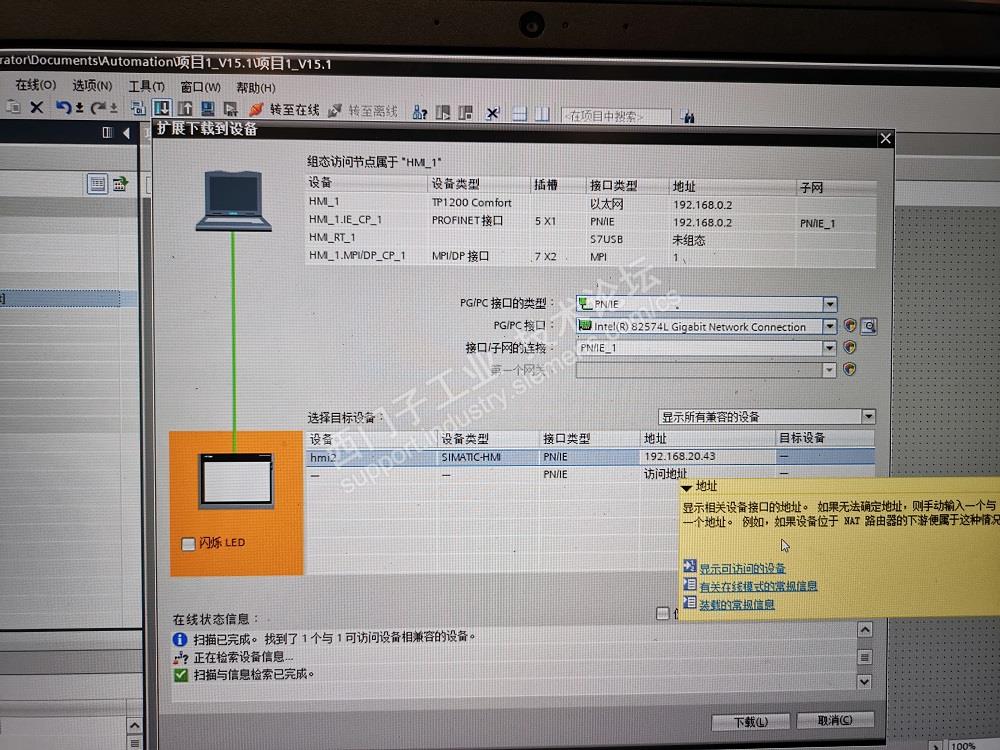Open the show compatible devices dropdown
The width and height of the screenshot is (1000, 750).
(868, 416)
